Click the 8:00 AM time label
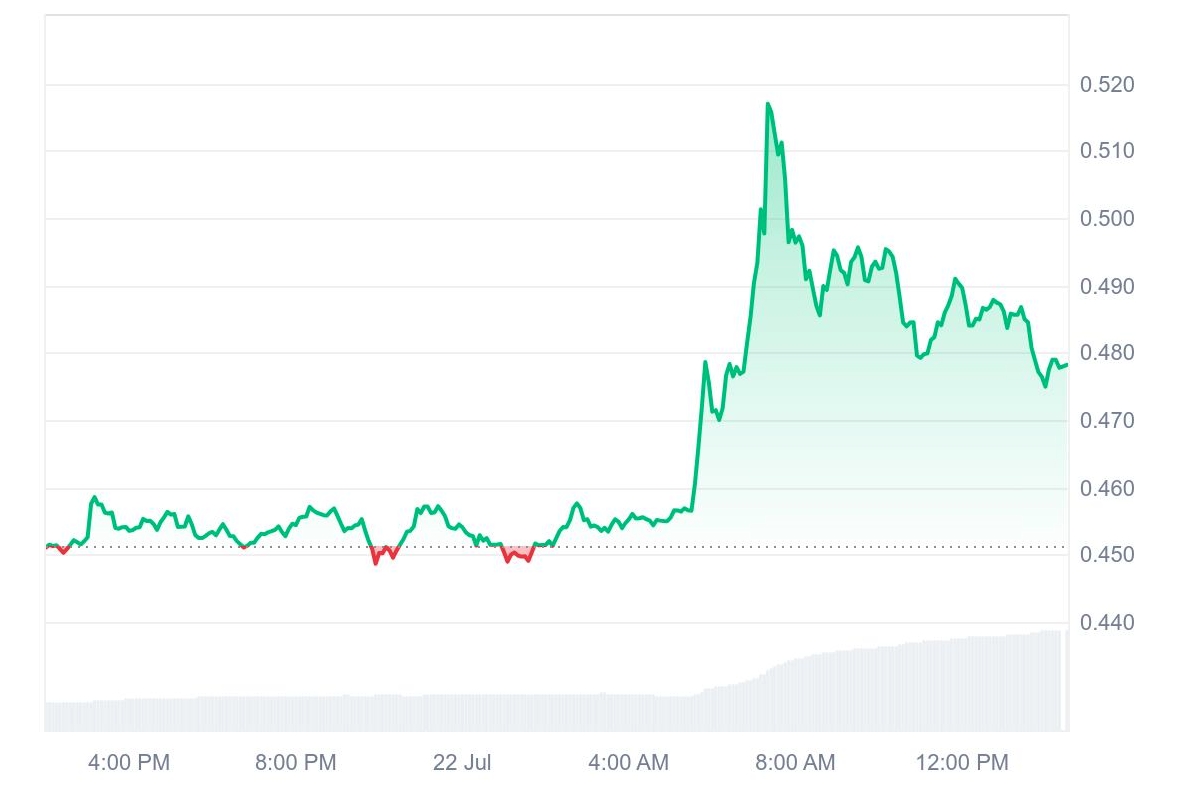The height and width of the screenshot is (789, 1194). point(794,763)
